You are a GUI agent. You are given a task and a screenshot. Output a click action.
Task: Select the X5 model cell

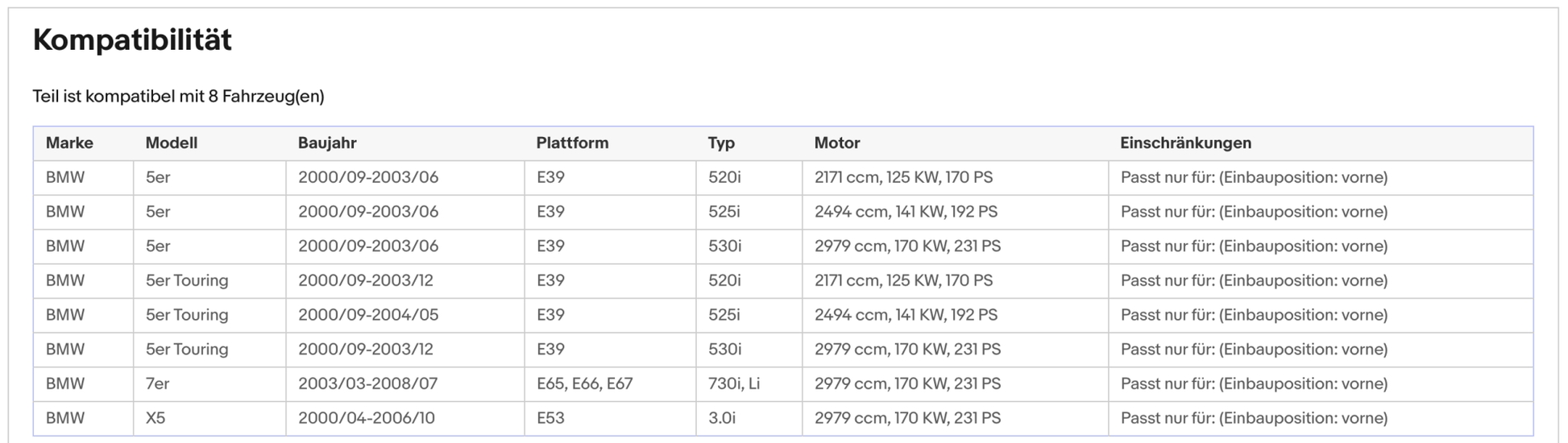pyautogui.click(x=209, y=419)
